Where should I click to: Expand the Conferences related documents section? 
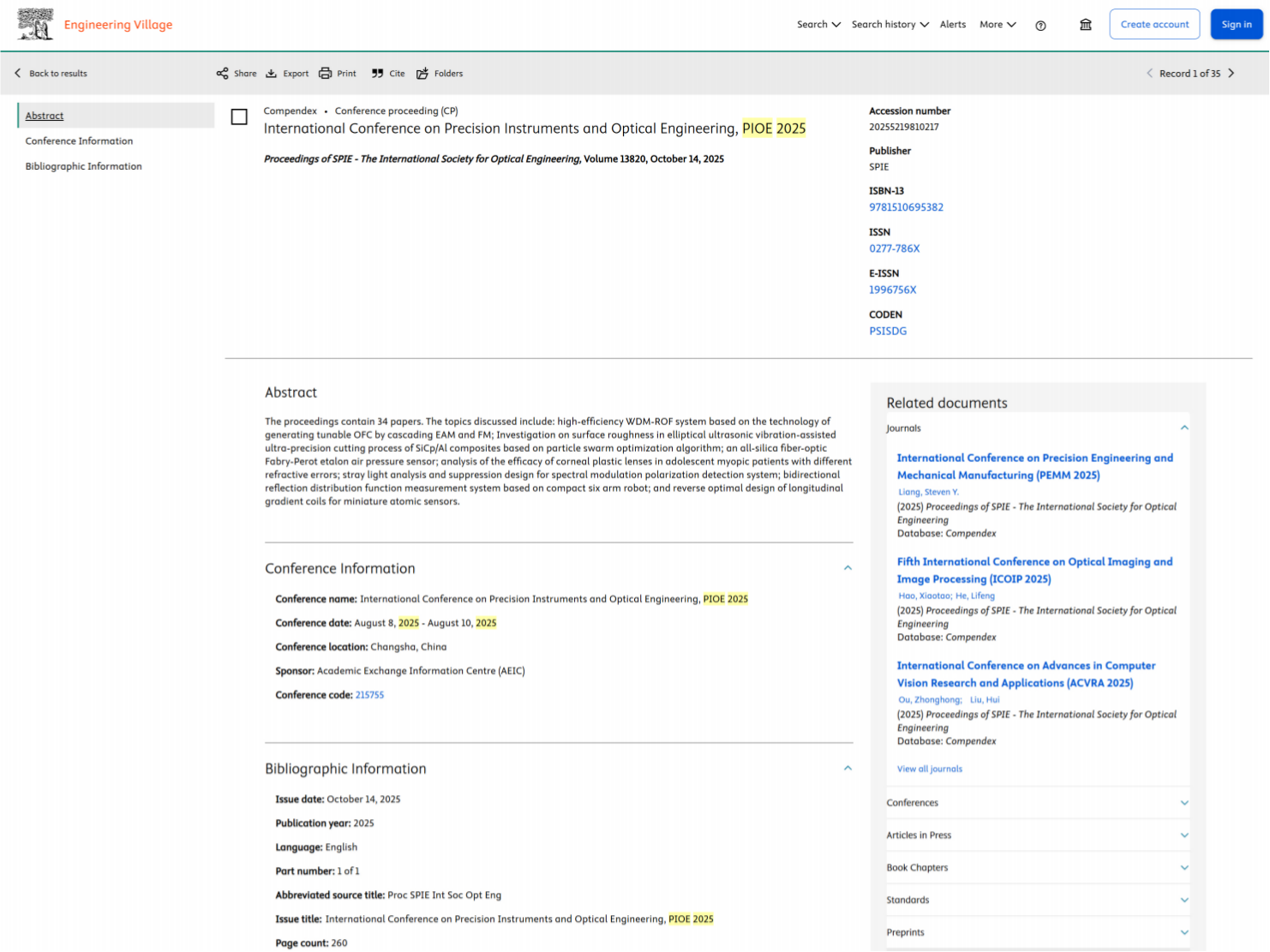pos(1038,803)
